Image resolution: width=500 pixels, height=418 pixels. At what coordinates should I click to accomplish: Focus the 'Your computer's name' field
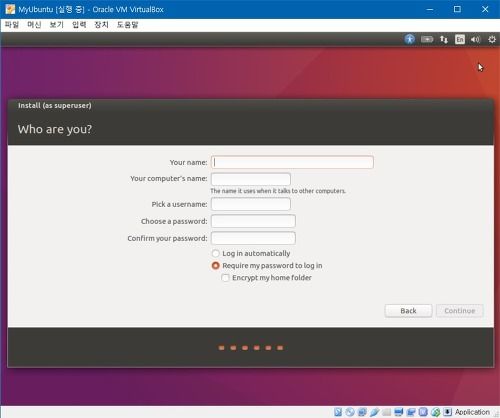[251, 179]
